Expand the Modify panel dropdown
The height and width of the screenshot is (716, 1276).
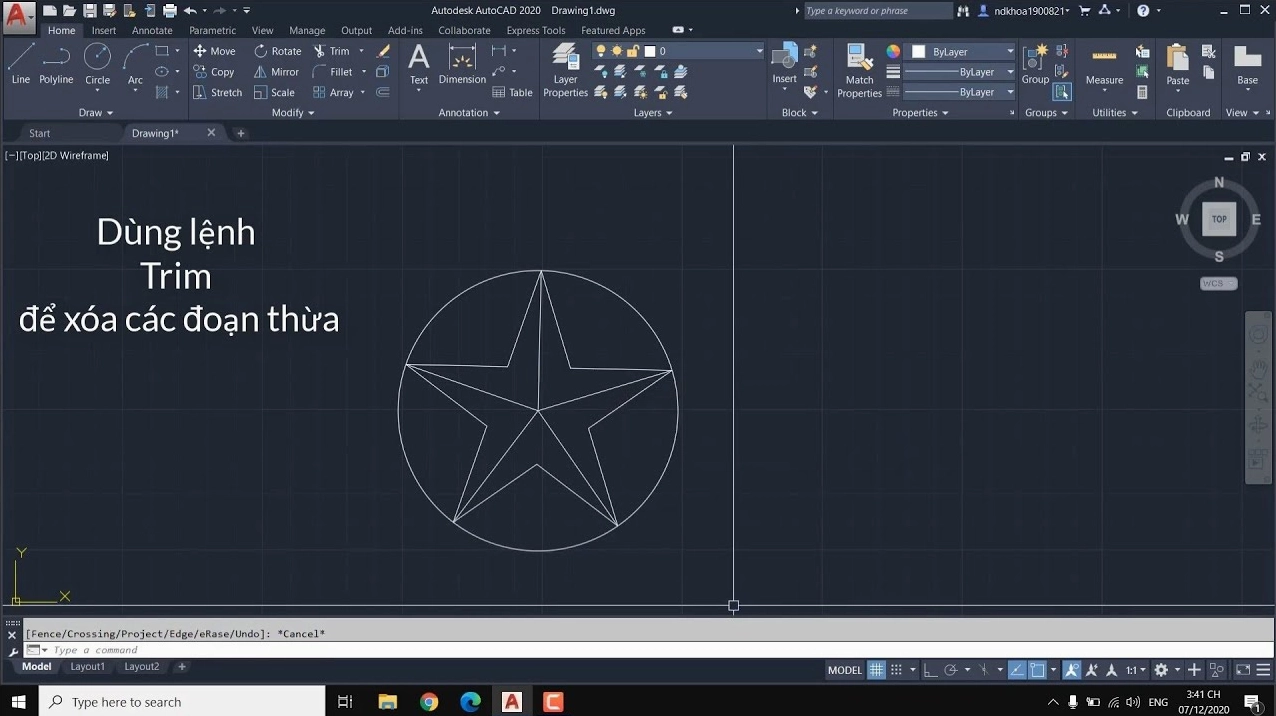coord(293,113)
